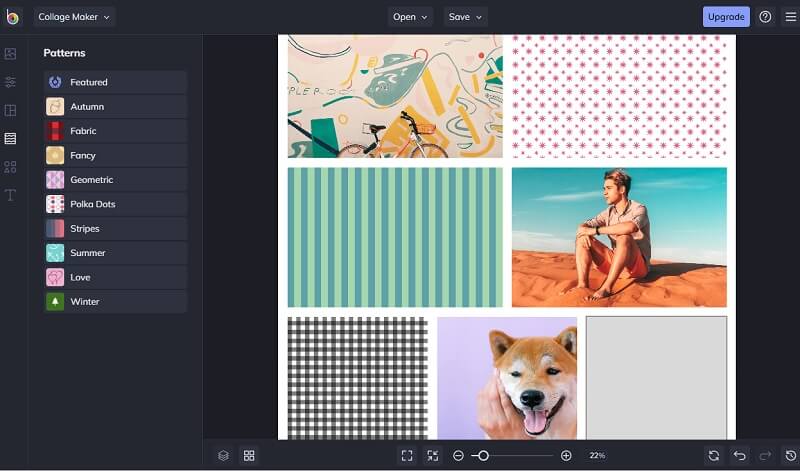Open the Image Manager sidebar icon
The height and width of the screenshot is (471, 800).
pyautogui.click(x=11, y=53)
